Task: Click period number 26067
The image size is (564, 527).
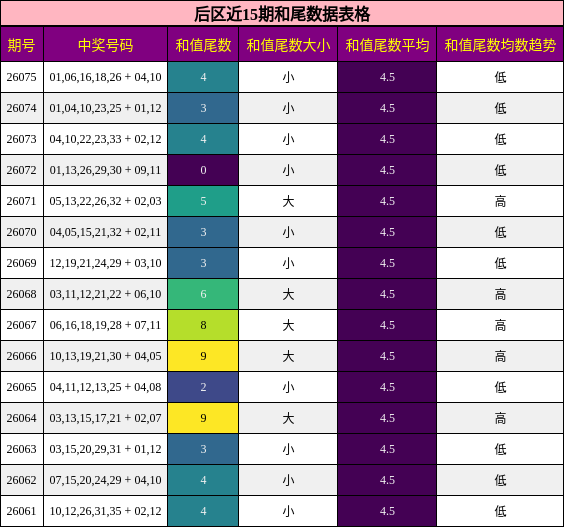Action: [x=22, y=325]
